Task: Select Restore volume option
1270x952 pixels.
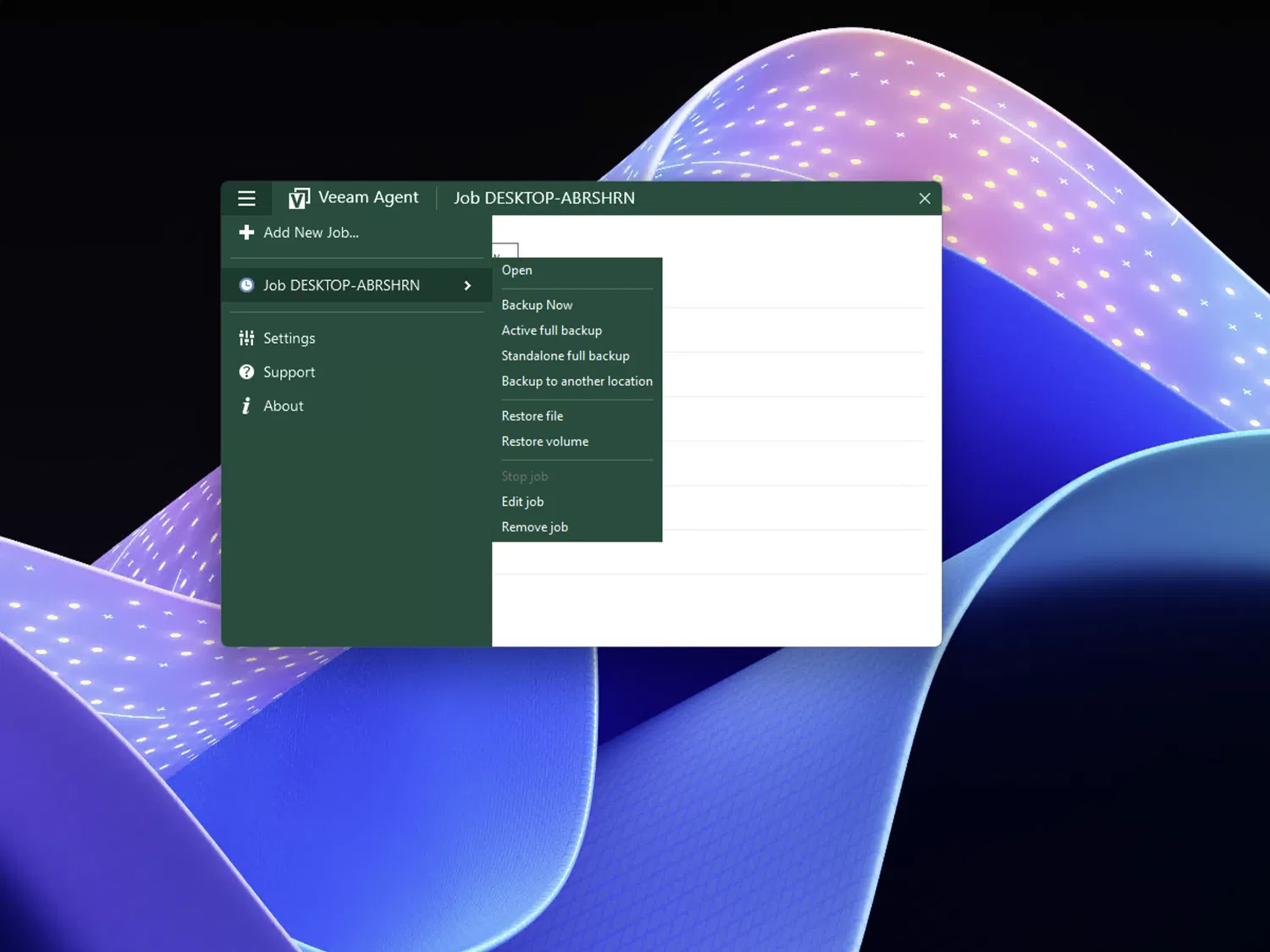Action: pos(544,441)
